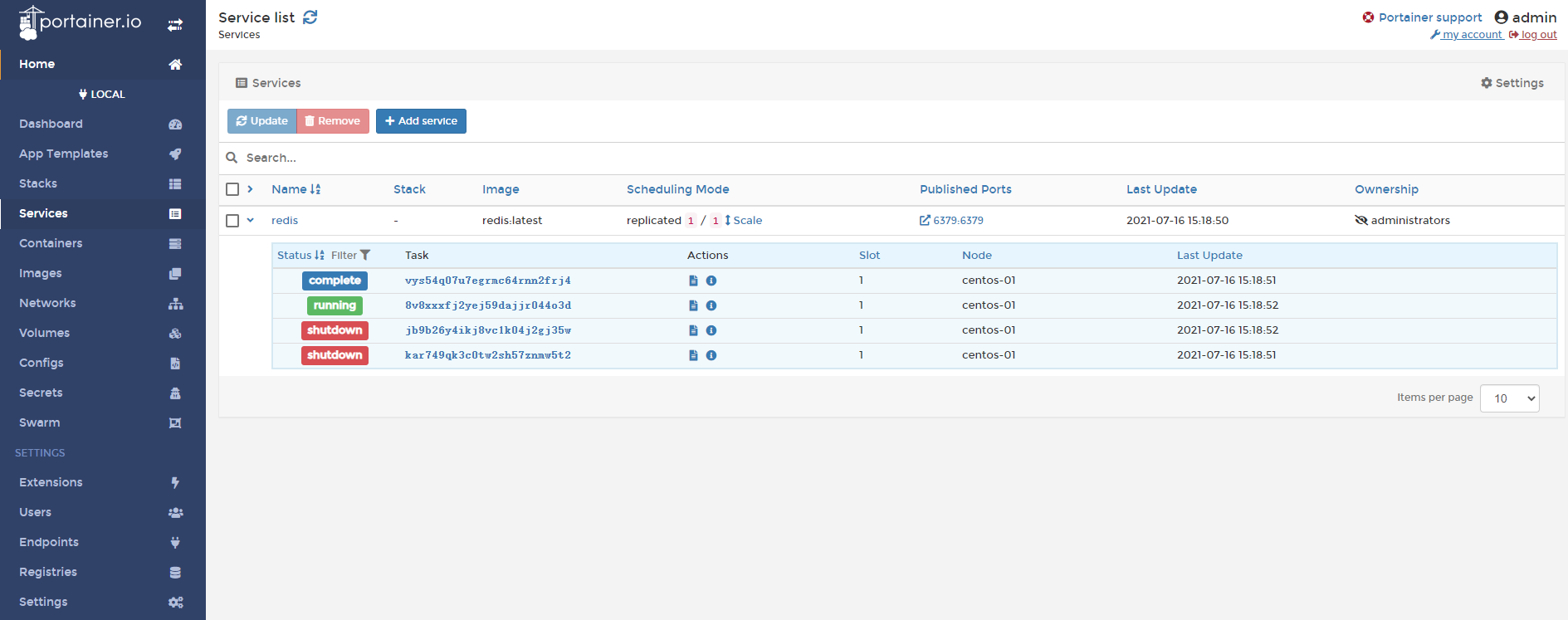Image resolution: width=1568 pixels, height=620 pixels.
Task: View logs for task vys54q07u7egrmc64rnn2frj4
Action: (x=693, y=281)
